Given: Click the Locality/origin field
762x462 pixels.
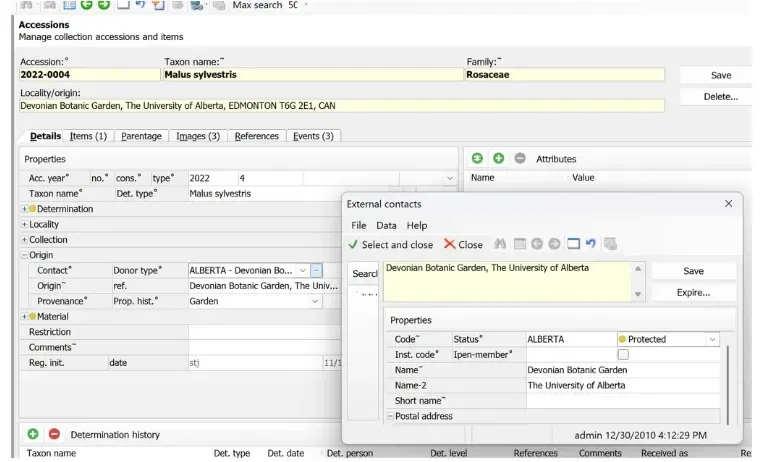Looking at the screenshot, I should [x=342, y=105].
